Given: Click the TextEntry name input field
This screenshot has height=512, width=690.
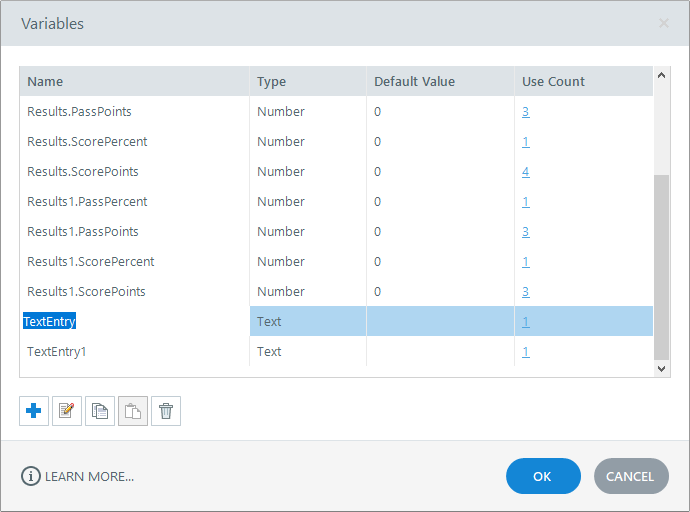Looking at the screenshot, I should coord(50,322).
